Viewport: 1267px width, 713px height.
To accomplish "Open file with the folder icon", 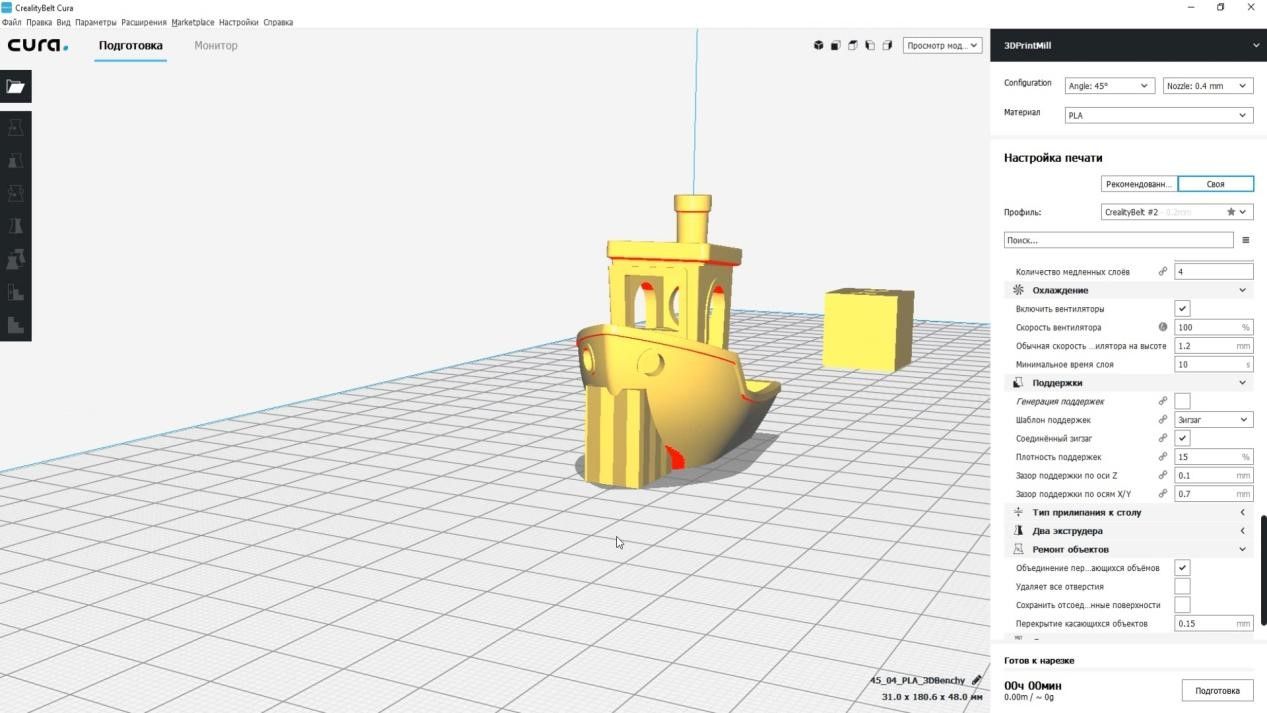I will [x=15, y=86].
